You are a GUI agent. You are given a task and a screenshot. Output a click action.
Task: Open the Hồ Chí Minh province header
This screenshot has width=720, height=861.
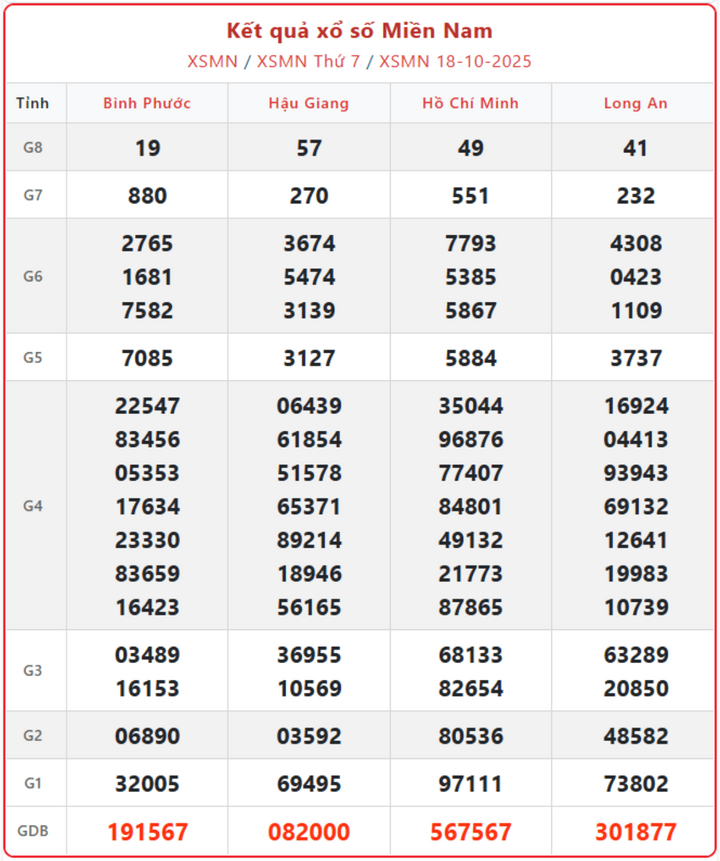(470, 103)
